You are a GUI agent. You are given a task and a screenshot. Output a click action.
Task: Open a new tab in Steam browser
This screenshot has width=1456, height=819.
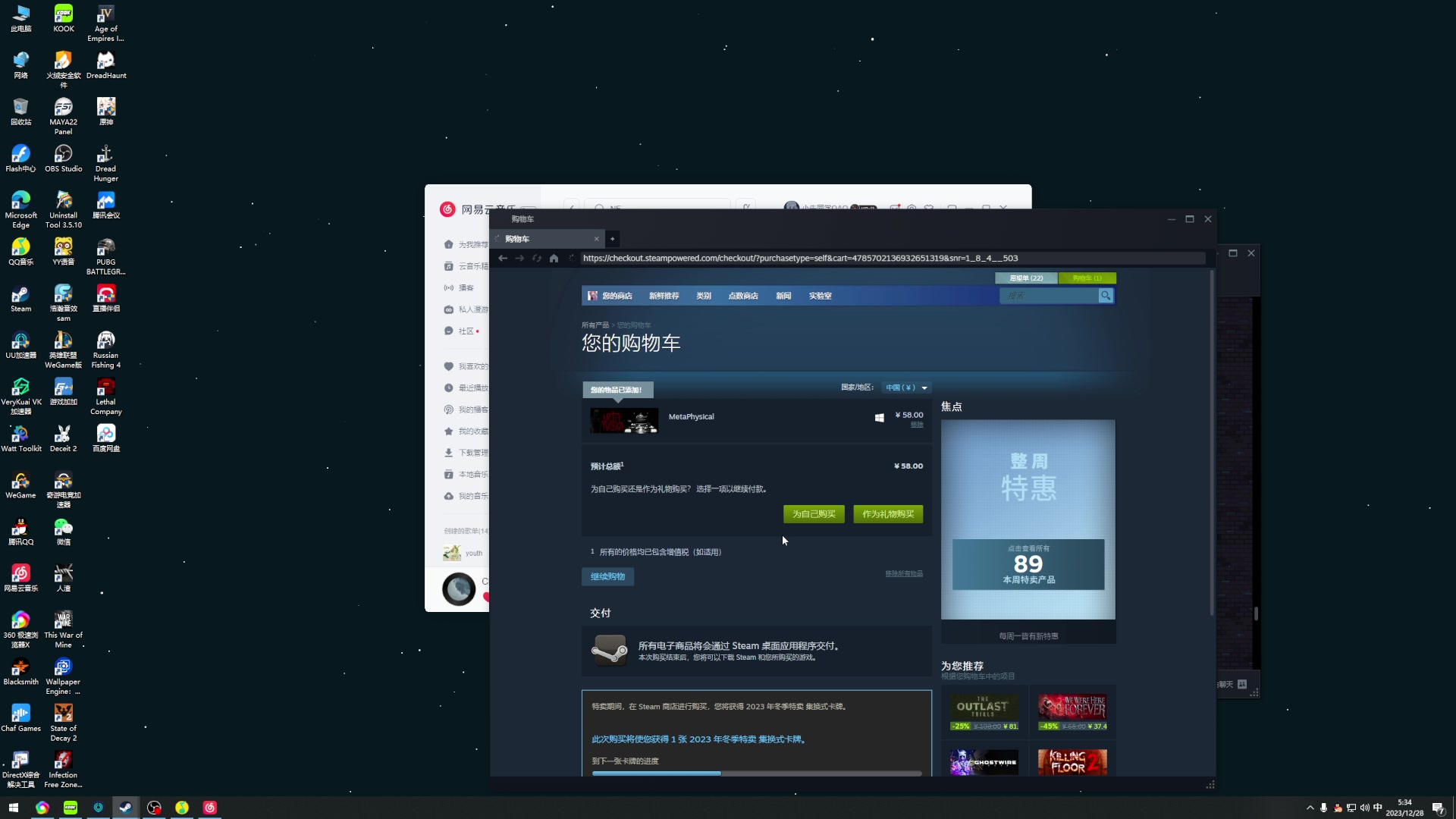[613, 239]
